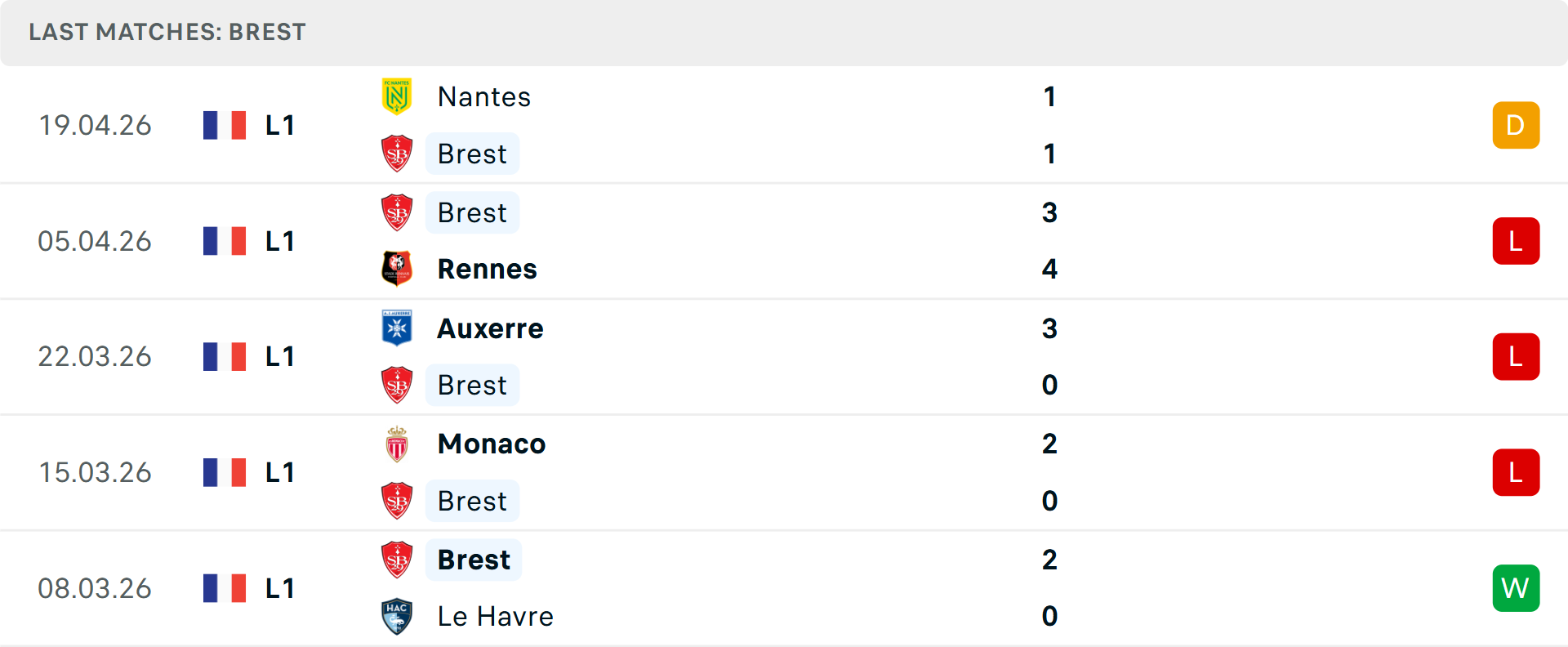Click French flag on 08.03.26 row
The width and height of the screenshot is (1568, 647).
[x=225, y=588]
